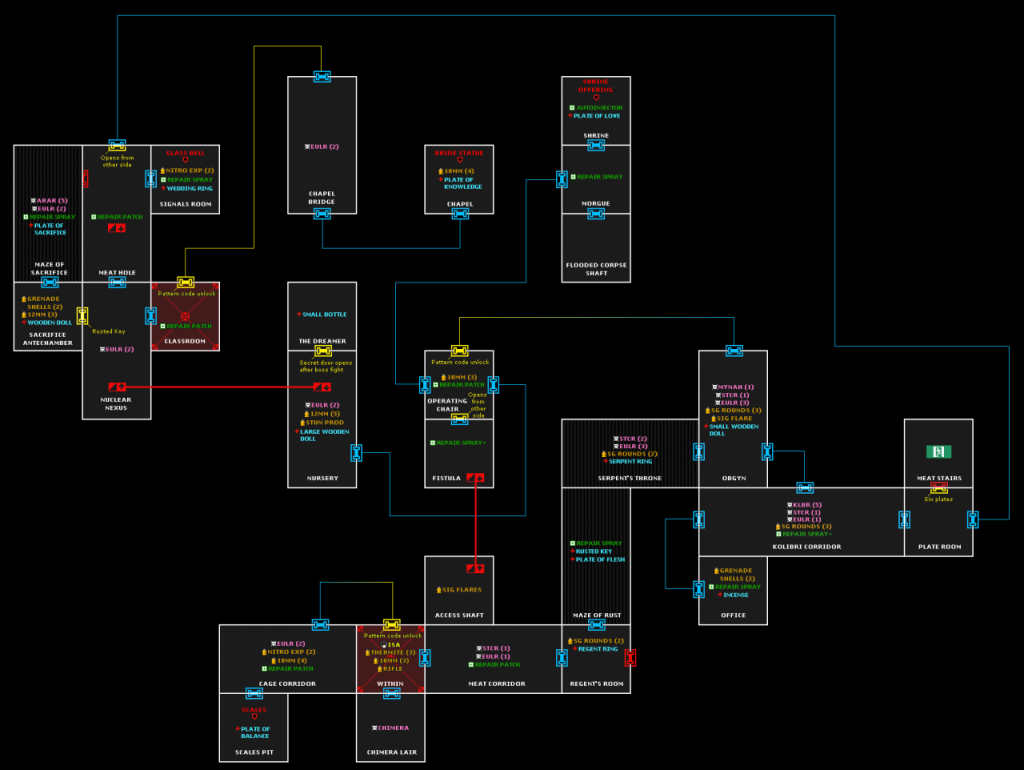Click the Glass Bell icon in Signals Room
The width and height of the screenshot is (1024, 770).
[186, 160]
